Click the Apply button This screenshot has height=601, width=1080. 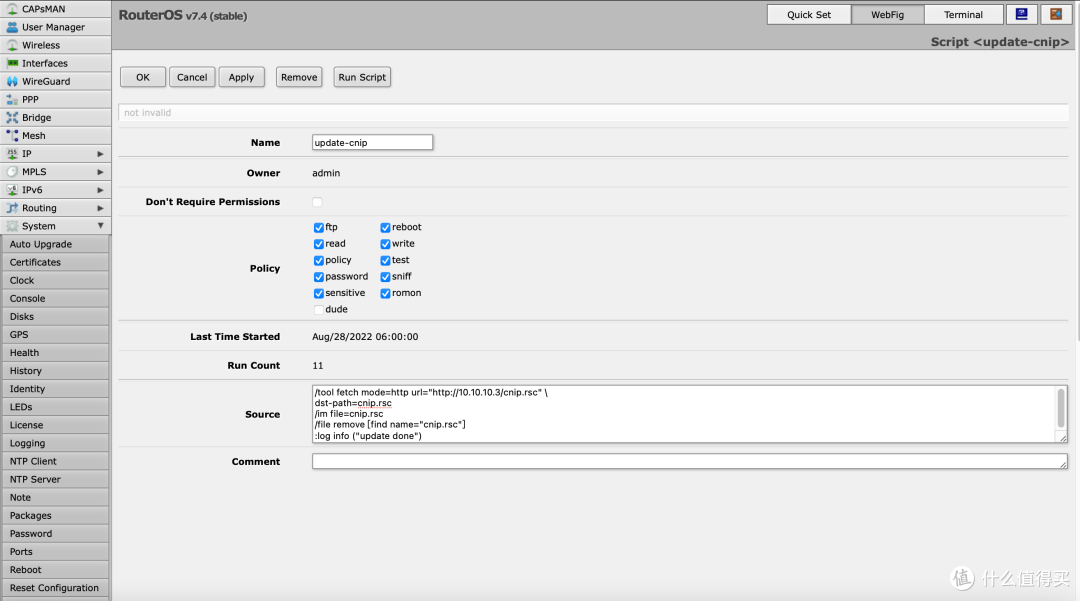point(241,77)
